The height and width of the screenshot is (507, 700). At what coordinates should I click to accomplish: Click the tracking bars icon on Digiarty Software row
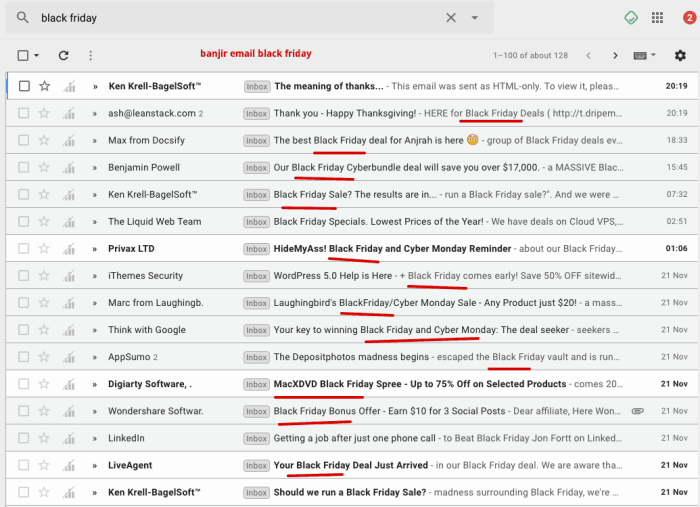click(69, 384)
